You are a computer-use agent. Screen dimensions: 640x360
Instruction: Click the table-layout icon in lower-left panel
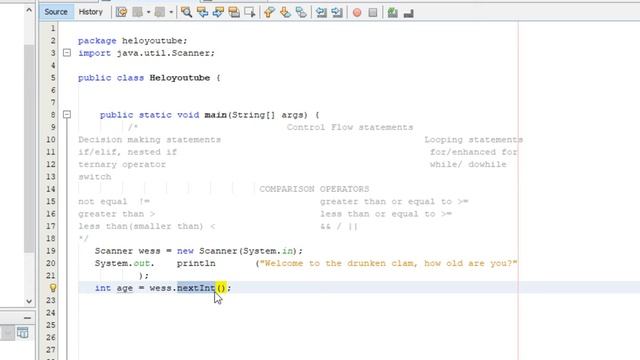point(23,333)
